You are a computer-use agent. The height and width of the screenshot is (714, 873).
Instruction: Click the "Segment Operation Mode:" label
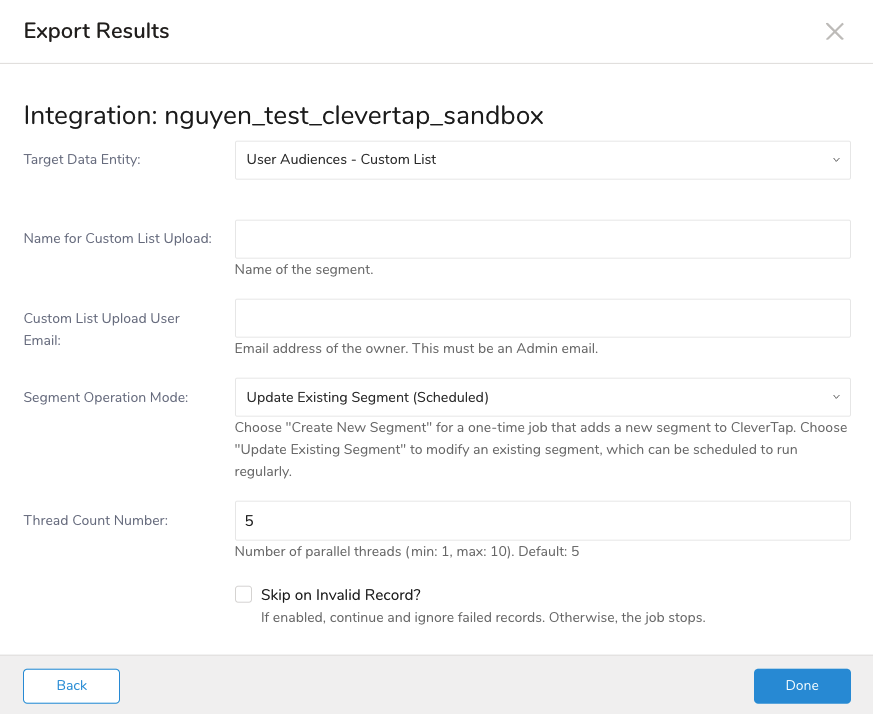106,397
